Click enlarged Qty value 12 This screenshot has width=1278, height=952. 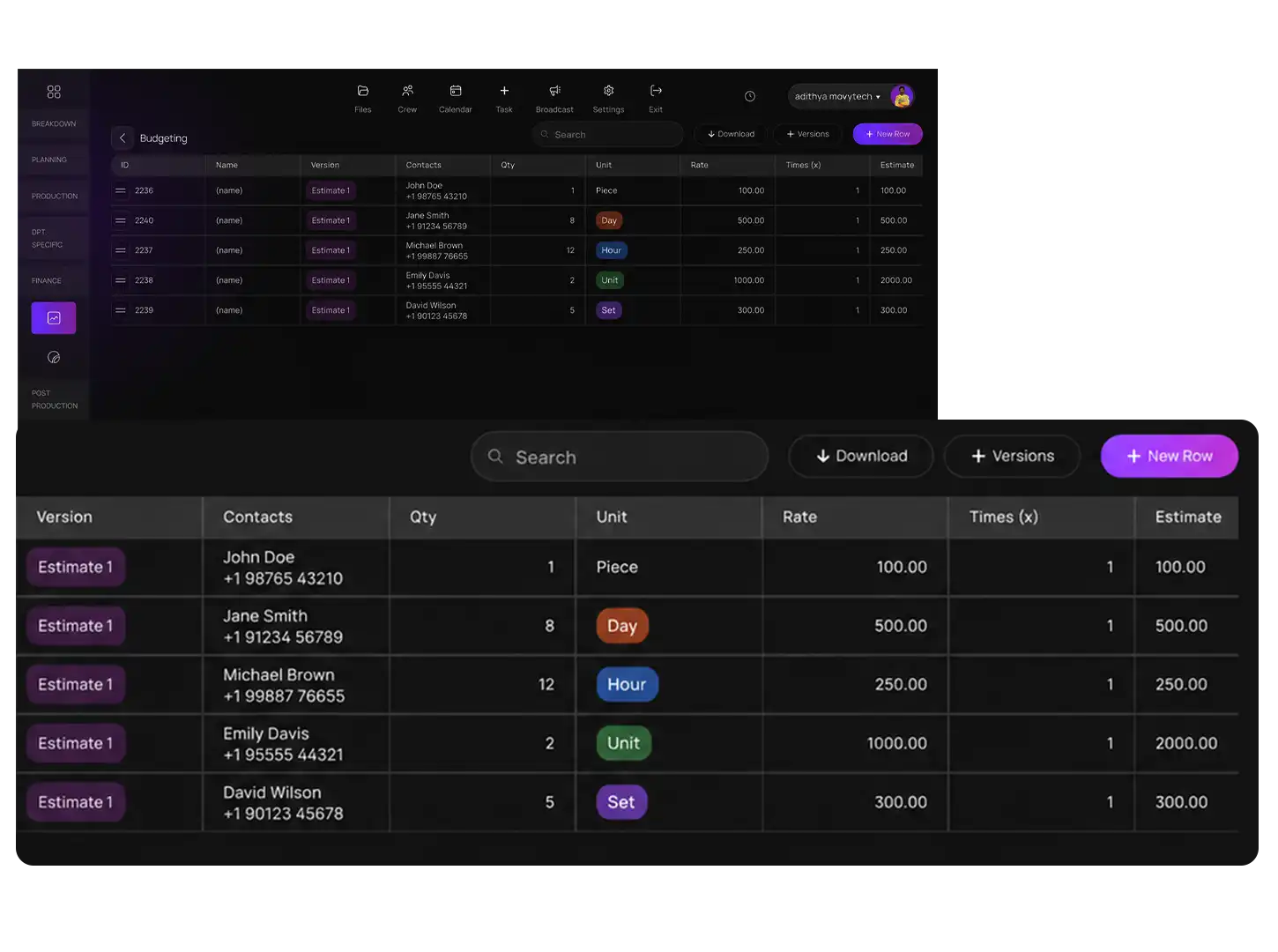coord(546,684)
